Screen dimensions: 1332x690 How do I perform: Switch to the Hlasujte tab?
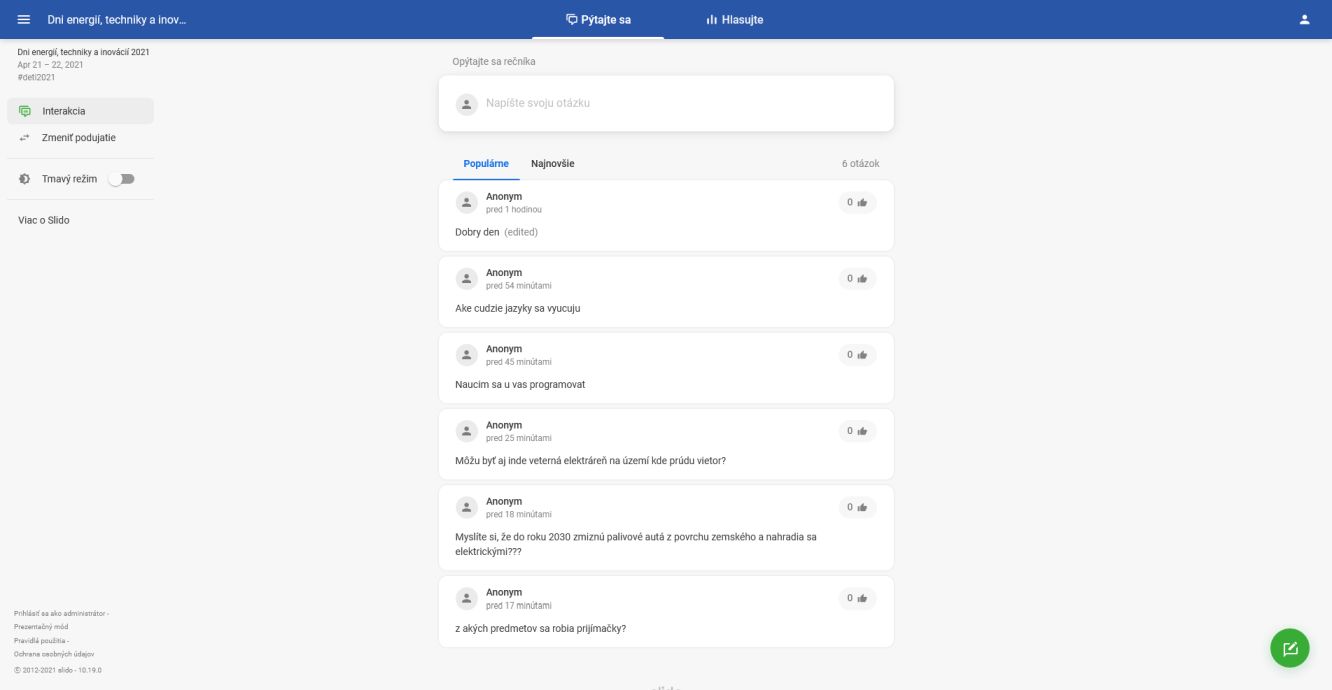734,20
